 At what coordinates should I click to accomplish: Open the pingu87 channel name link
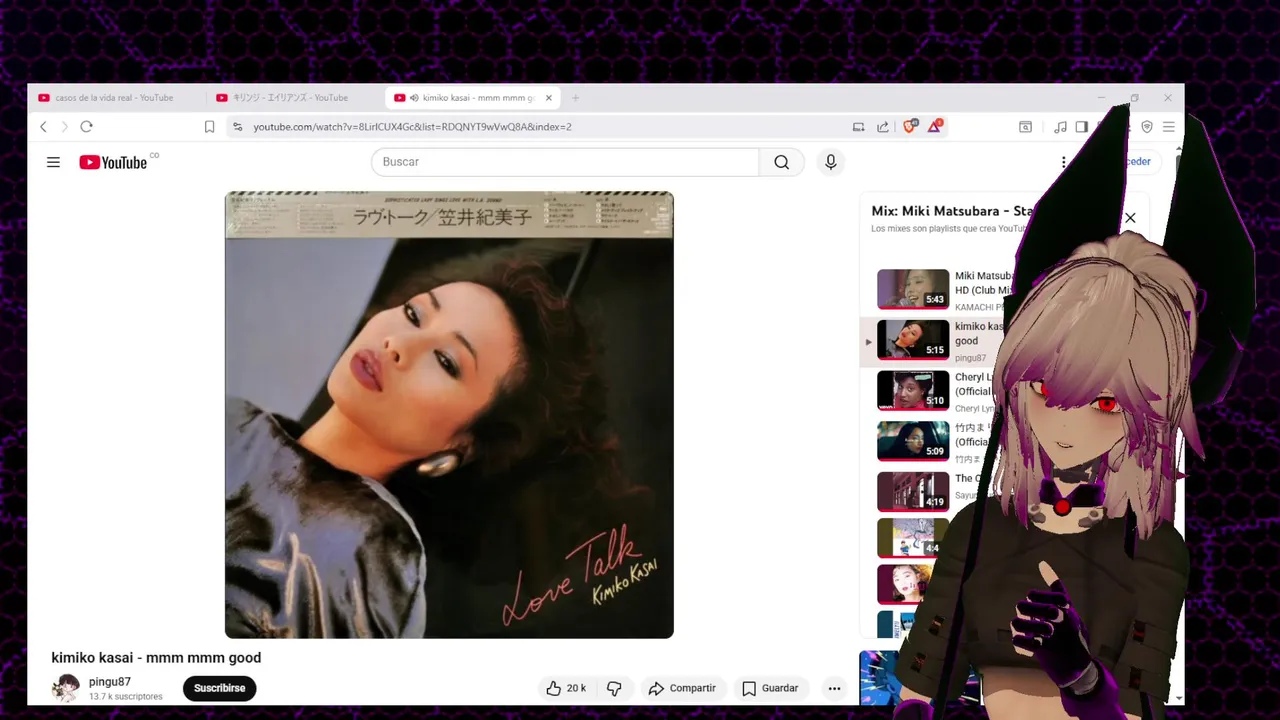(x=110, y=682)
